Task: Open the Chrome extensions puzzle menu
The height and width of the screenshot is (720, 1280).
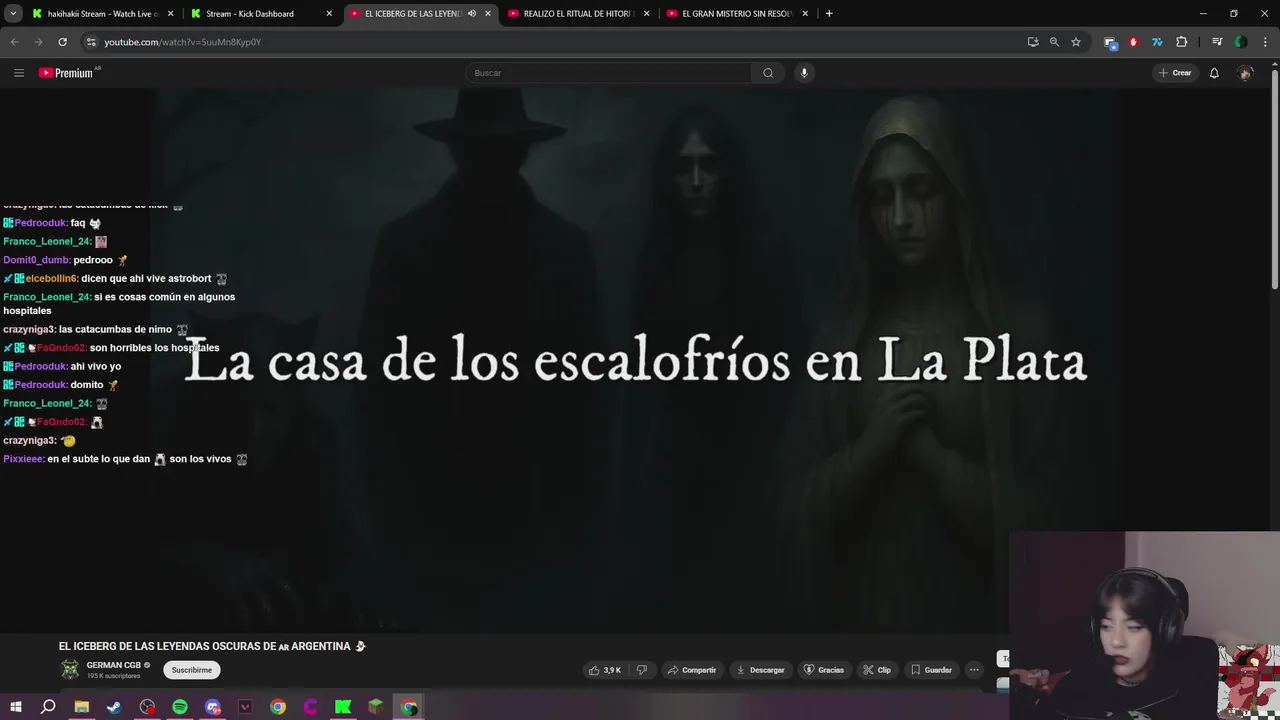Action: click(1182, 42)
